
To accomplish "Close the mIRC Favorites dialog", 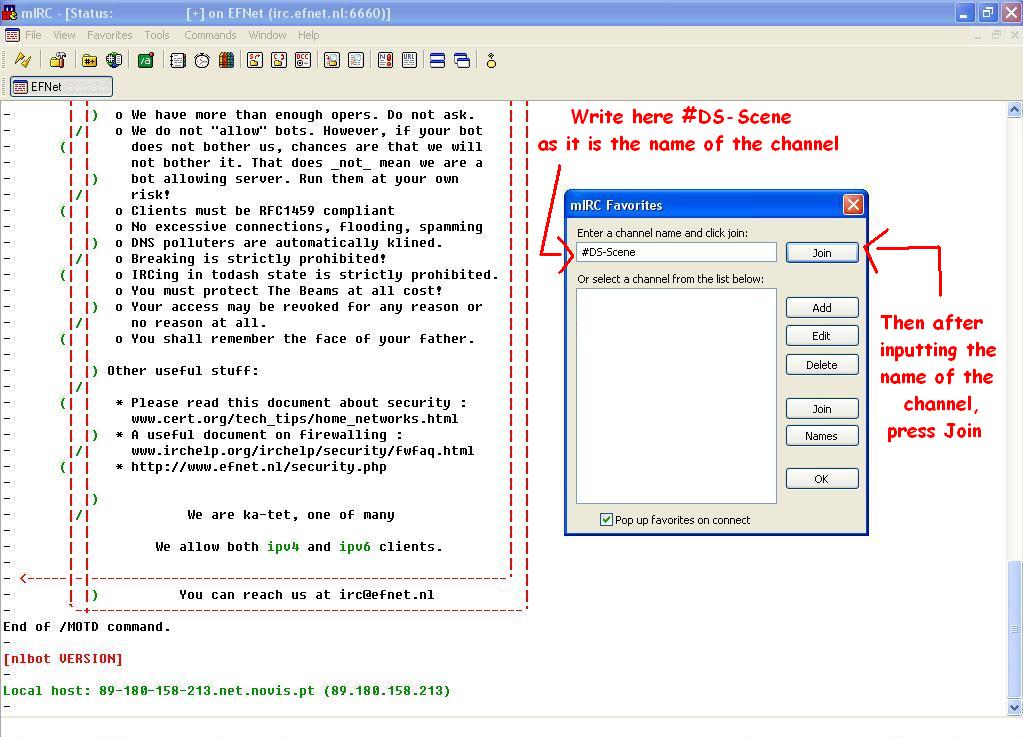I will coord(853,205).
